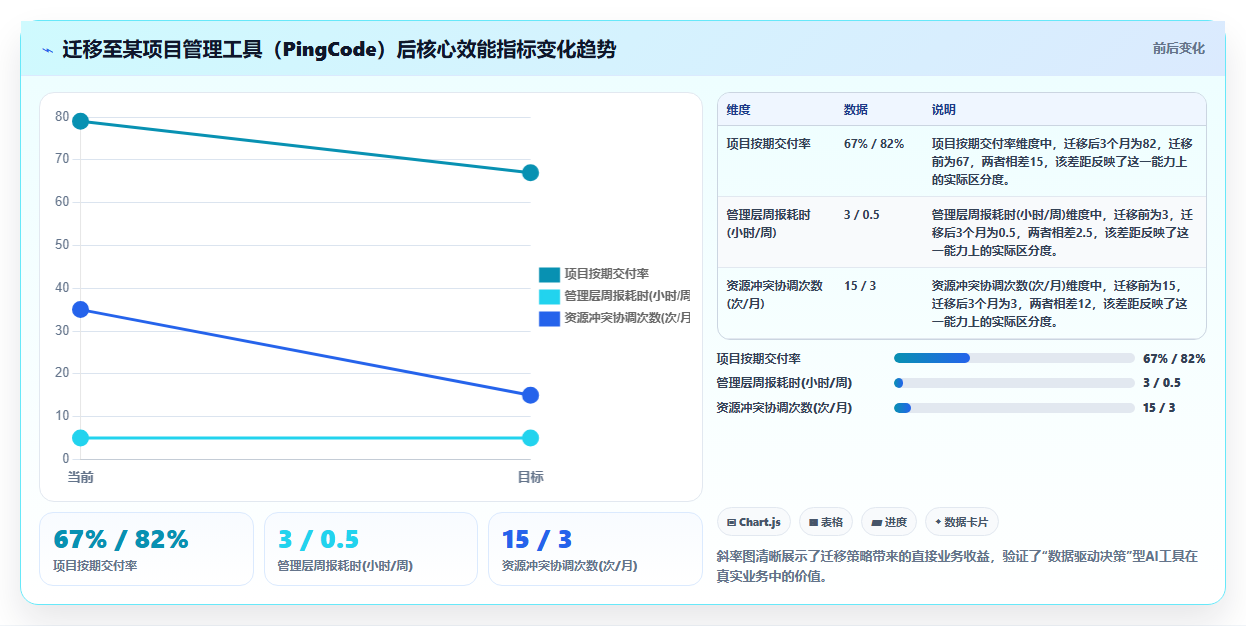Click the 管理层周报耗时 progress bar
Viewport: 1246px width, 626px height.
1014,383
